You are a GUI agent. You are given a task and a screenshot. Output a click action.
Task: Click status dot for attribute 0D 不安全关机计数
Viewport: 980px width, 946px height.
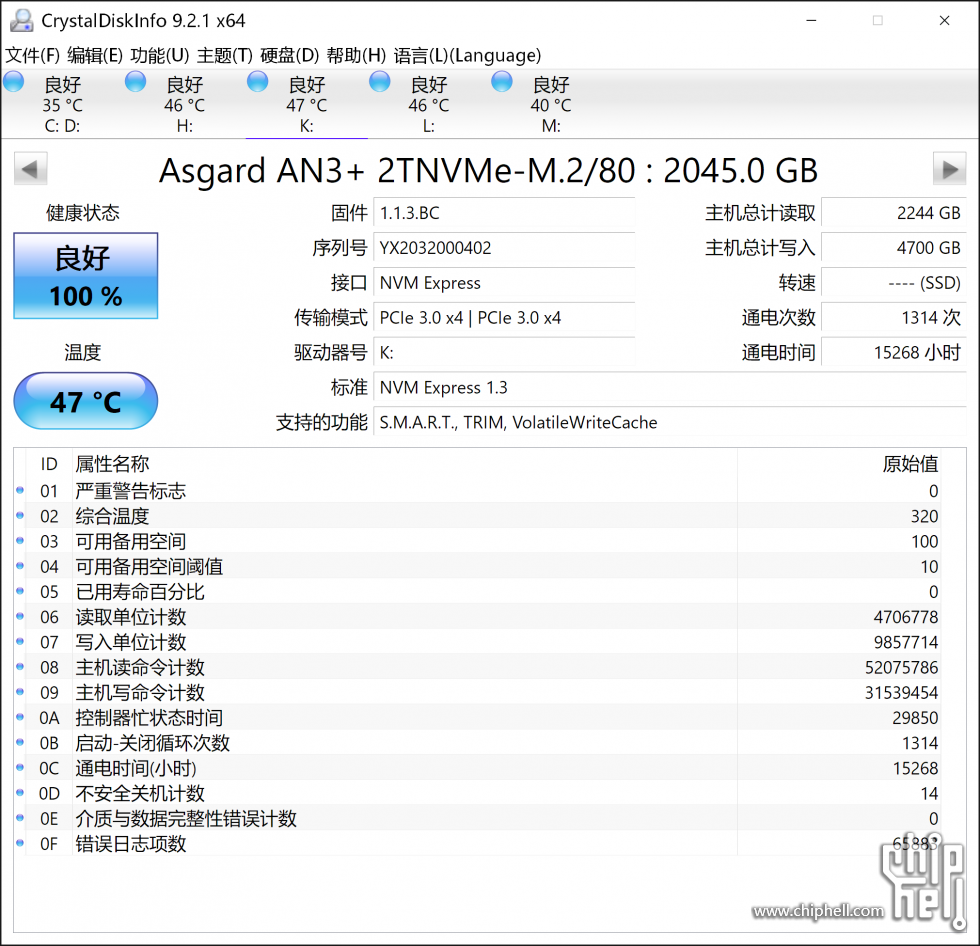click(20, 793)
